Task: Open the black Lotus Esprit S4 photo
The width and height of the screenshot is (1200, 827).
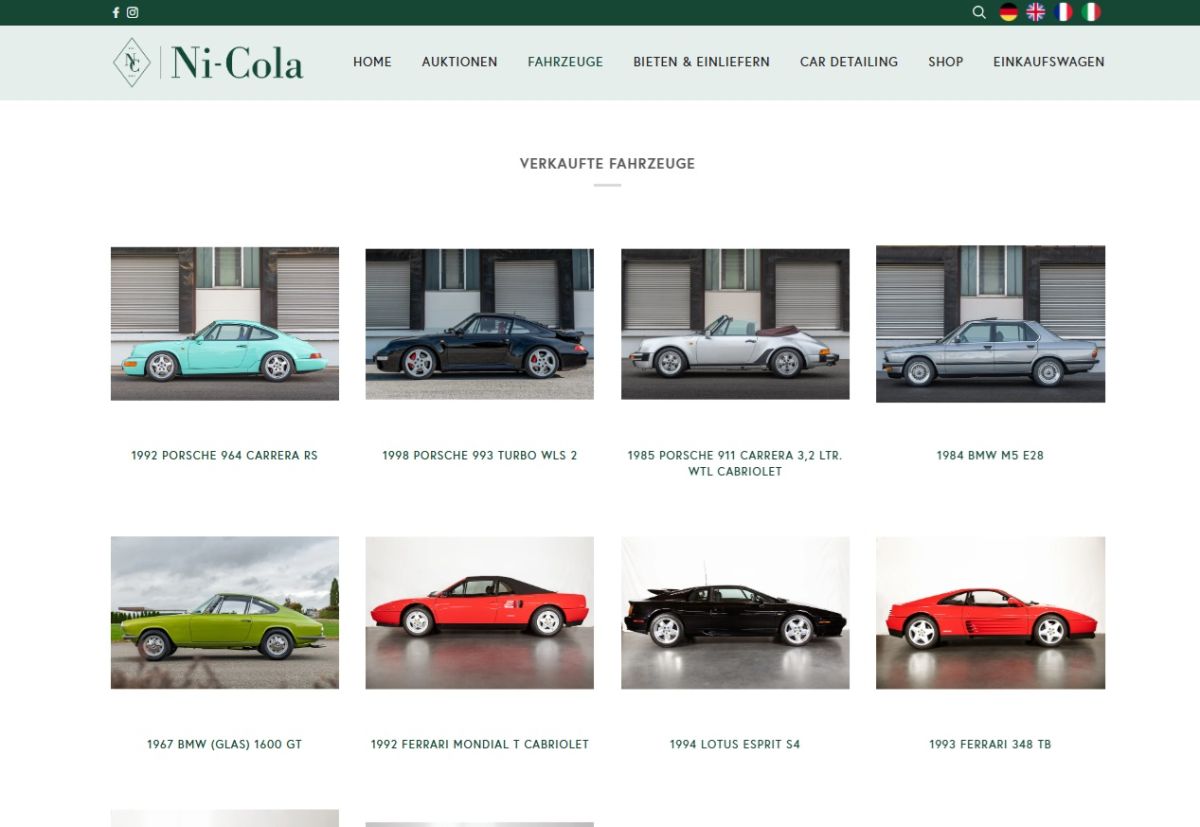Action: (735, 613)
